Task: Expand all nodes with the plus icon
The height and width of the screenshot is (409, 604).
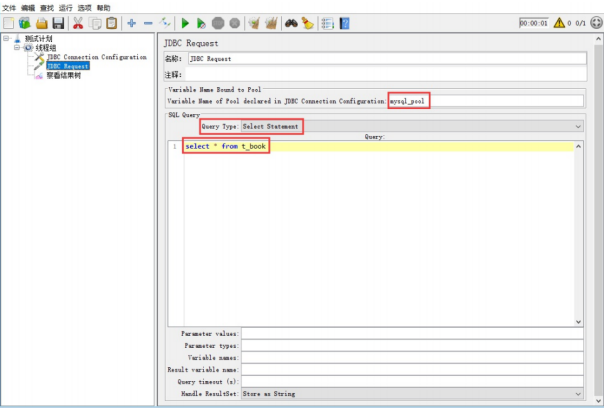Action: tap(132, 23)
